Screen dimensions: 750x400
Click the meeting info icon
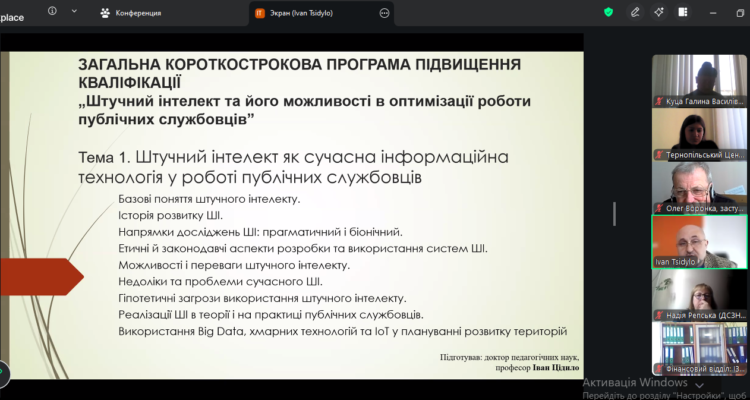[x=51, y=12]
